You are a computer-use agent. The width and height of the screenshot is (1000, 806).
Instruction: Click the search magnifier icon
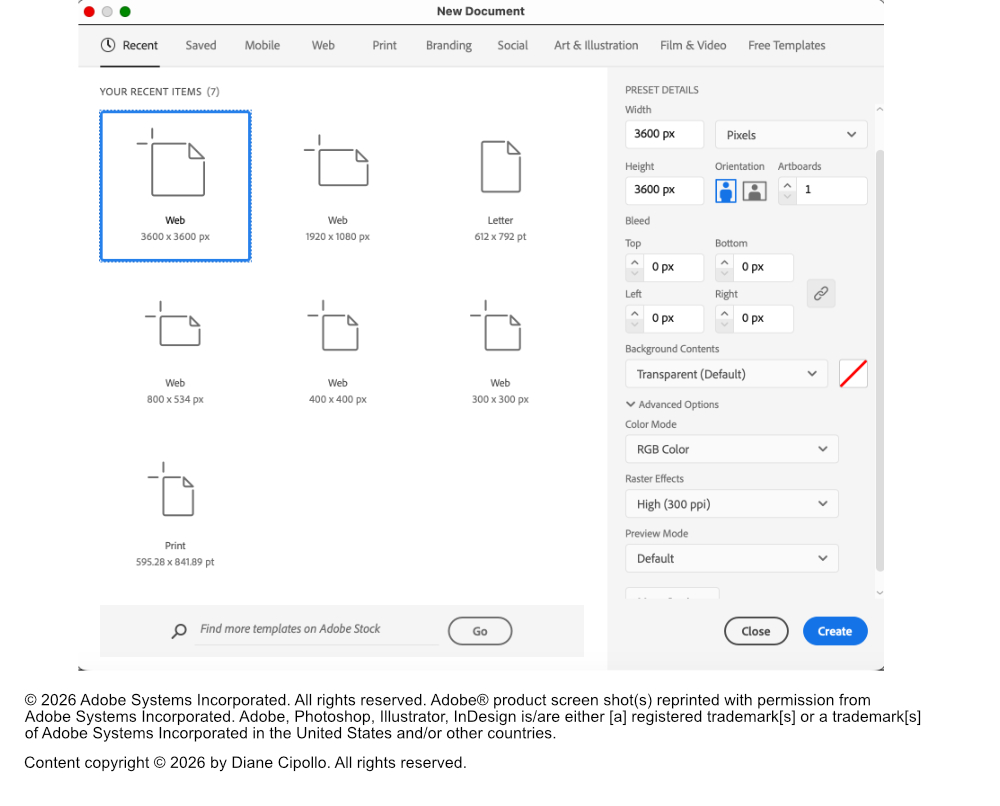[179, 631]
